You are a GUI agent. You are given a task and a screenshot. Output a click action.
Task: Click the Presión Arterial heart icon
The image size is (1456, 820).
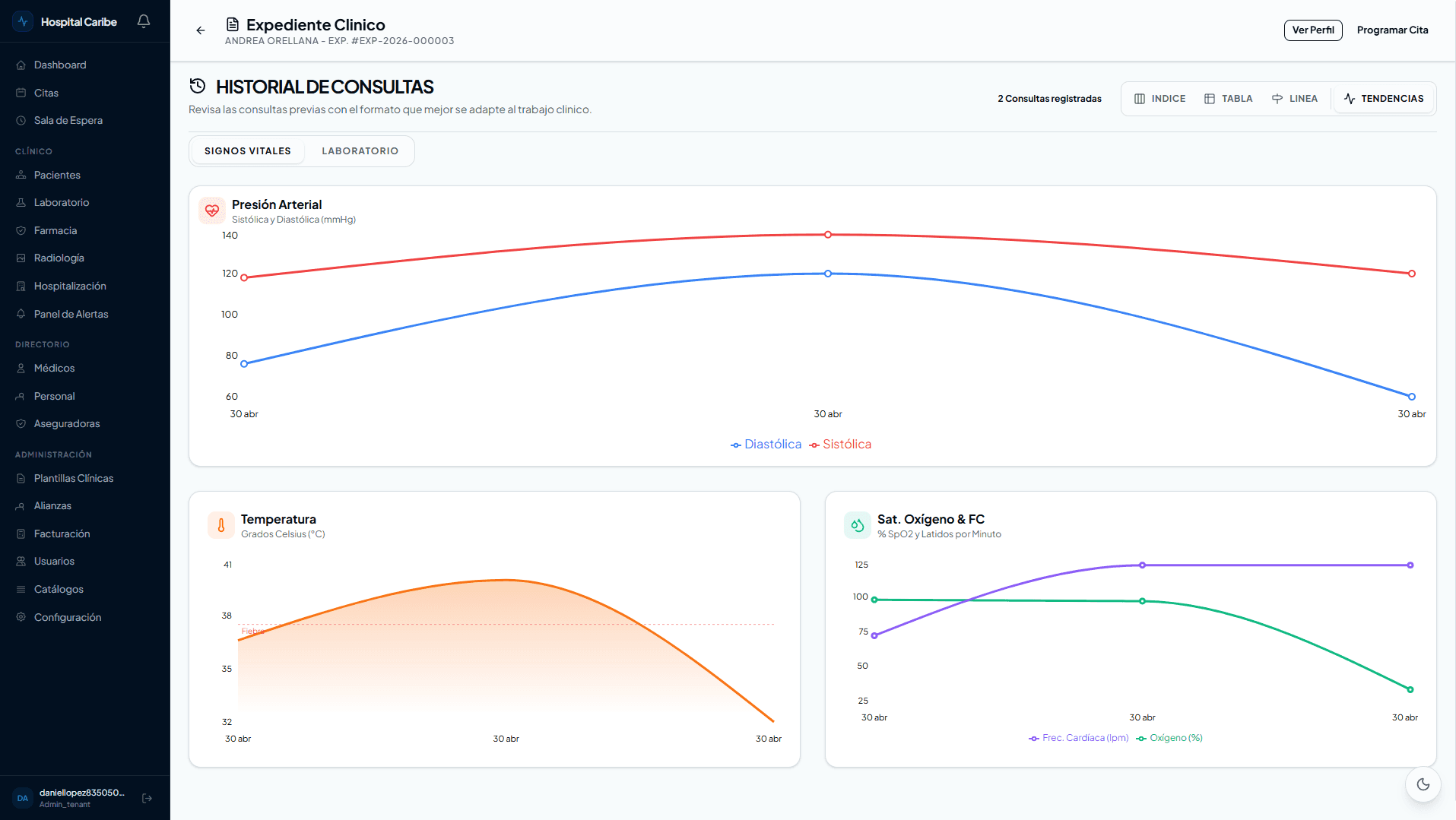click(212, 211)
